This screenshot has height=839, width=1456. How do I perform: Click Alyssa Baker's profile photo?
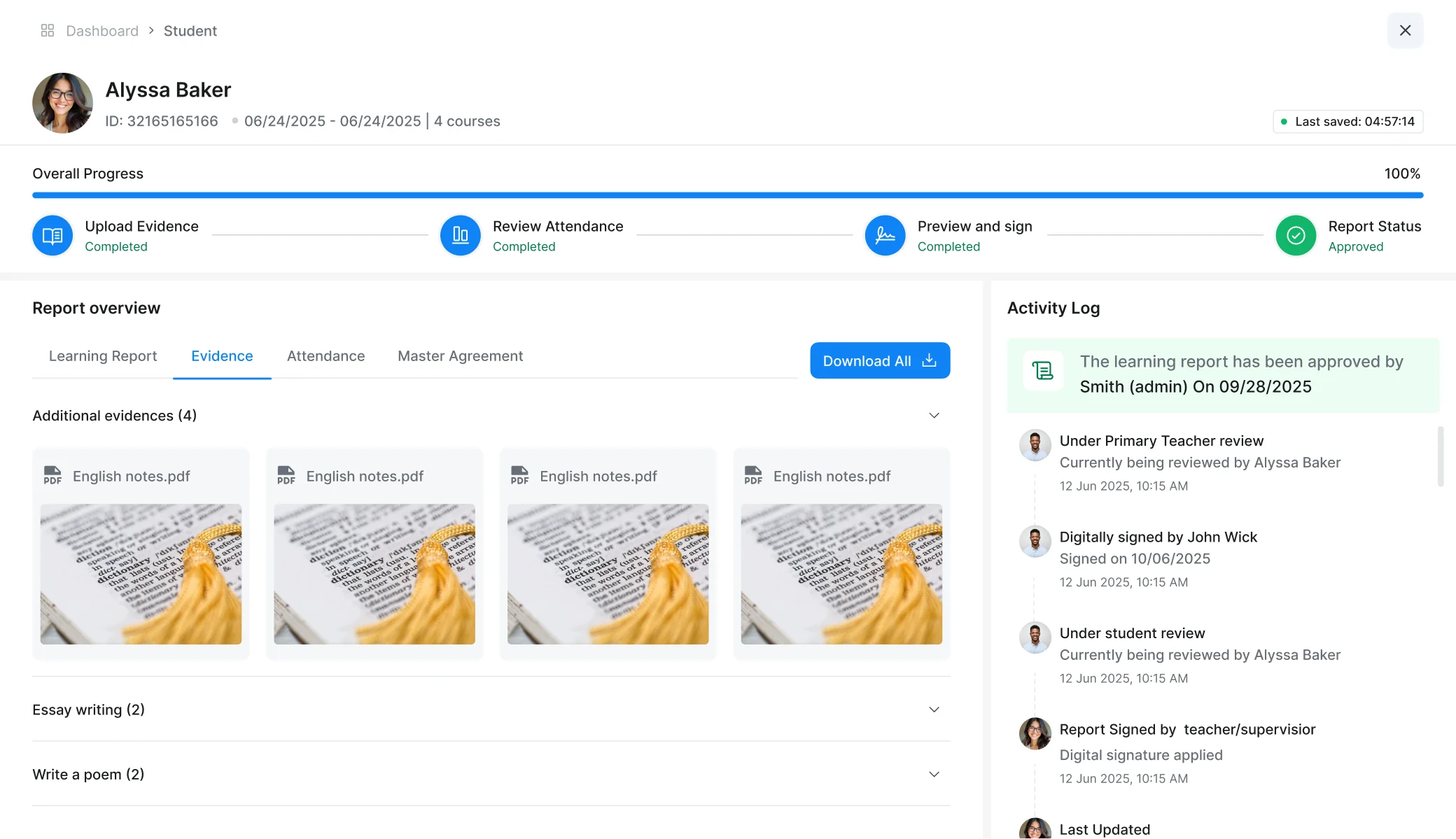[x=63, y=103]
